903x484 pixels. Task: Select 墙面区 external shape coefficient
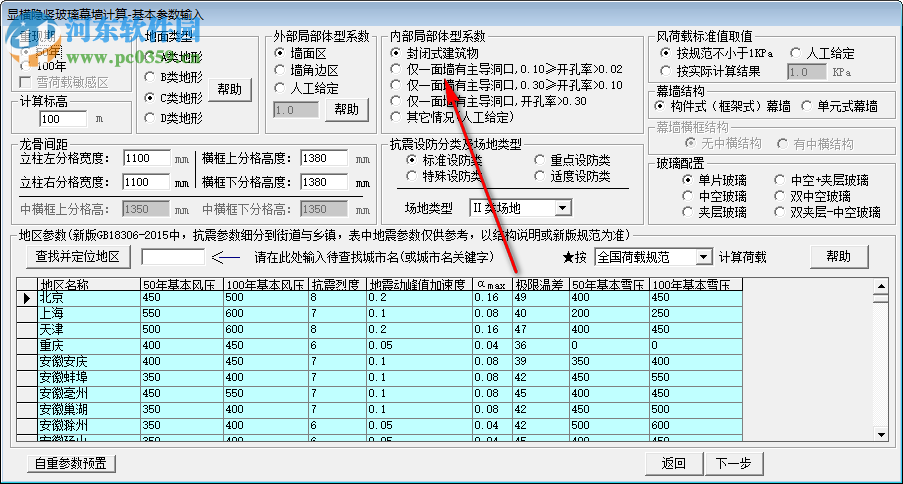[301, 54]
